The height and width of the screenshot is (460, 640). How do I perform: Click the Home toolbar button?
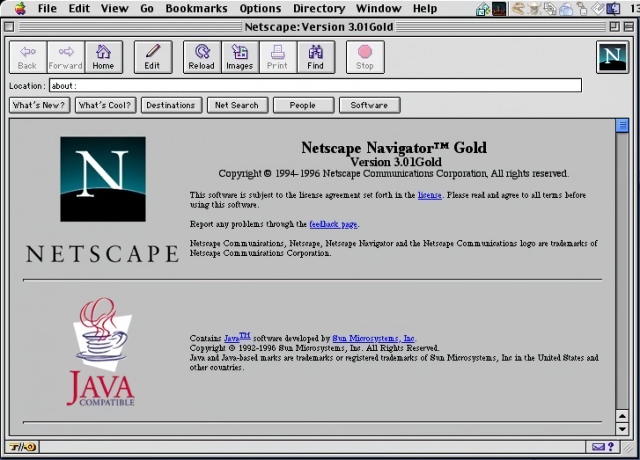103,57
